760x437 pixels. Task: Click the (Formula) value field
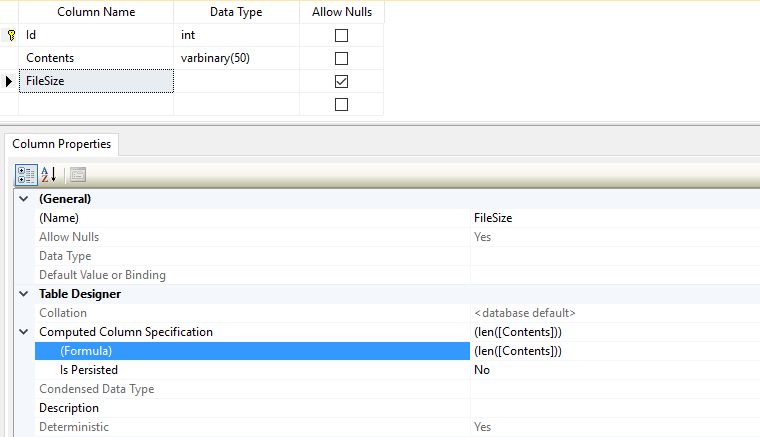click(615, 351)
